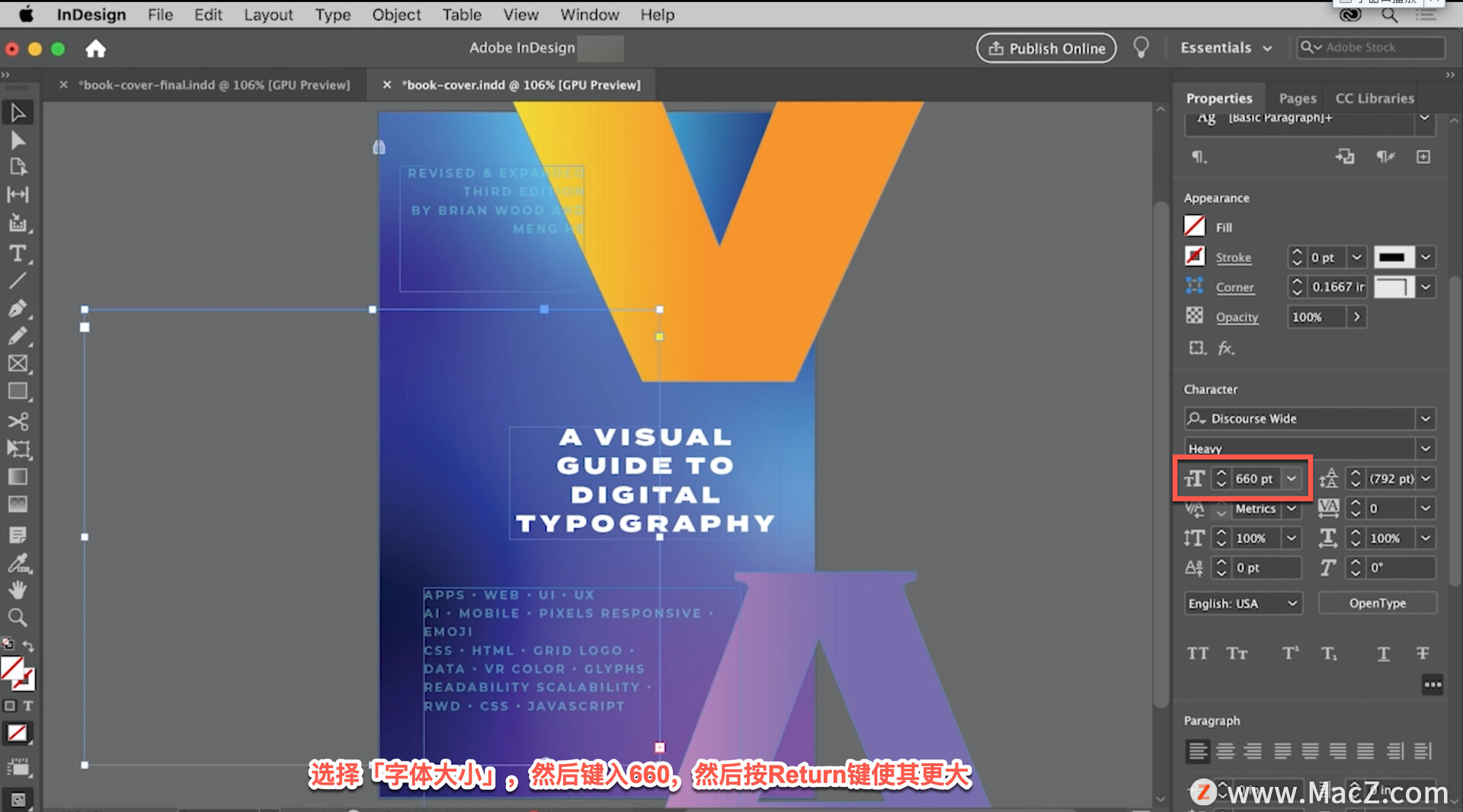Screen dimensions: 1463x812
Task: Open the lightbulb Learn icon
Action: click(1141, 48)
